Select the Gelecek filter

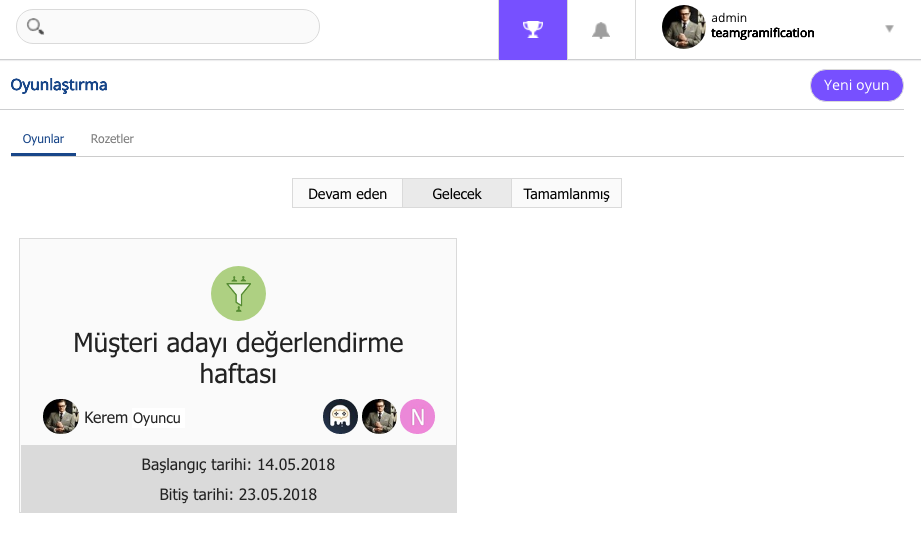pyautogui.click(x=456, y=194)
